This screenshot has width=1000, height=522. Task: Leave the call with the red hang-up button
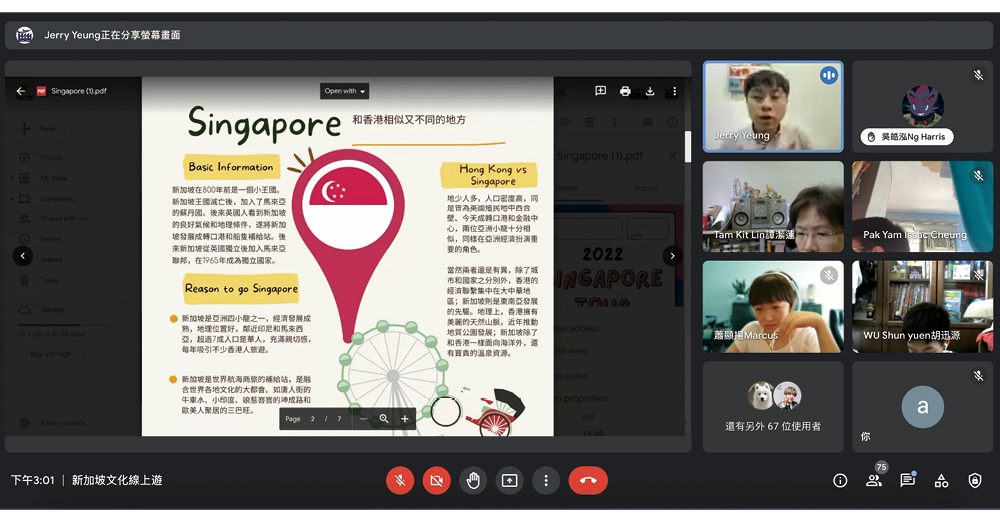tap(588, 481)
